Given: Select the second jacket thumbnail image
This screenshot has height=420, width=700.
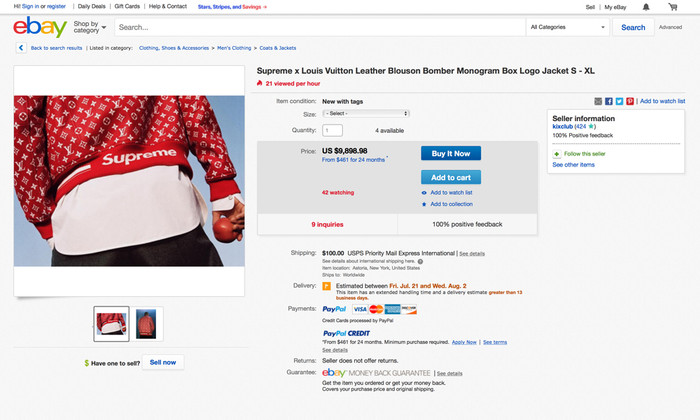Looking at the screenshot, I should pyautogui.click(x=146, y=324).
